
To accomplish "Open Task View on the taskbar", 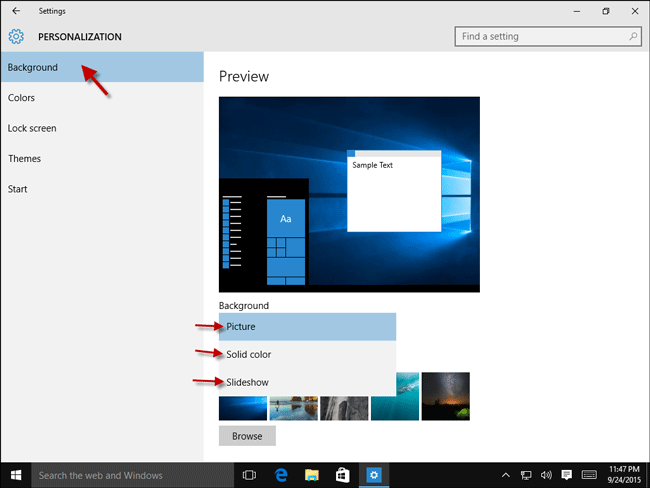I will point(249,475).
